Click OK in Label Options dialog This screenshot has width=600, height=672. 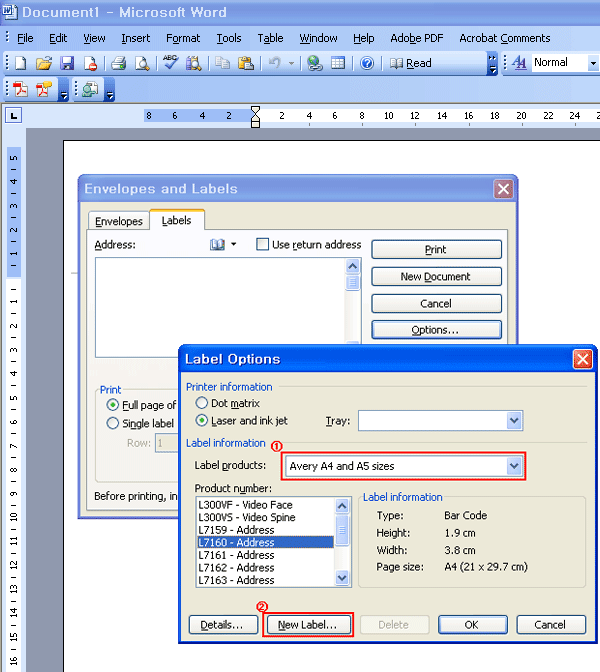(x=472, y=625)
